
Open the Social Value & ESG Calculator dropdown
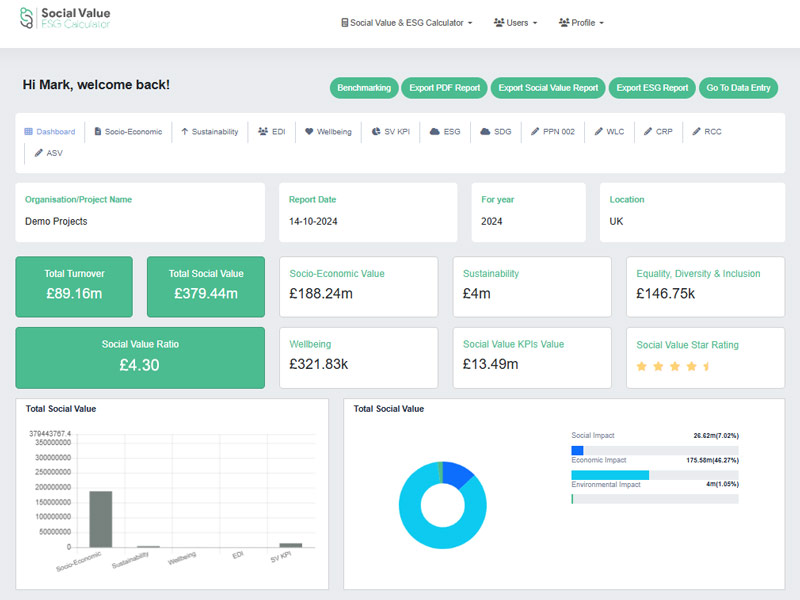pyautogui.click(x=407, y=23)
